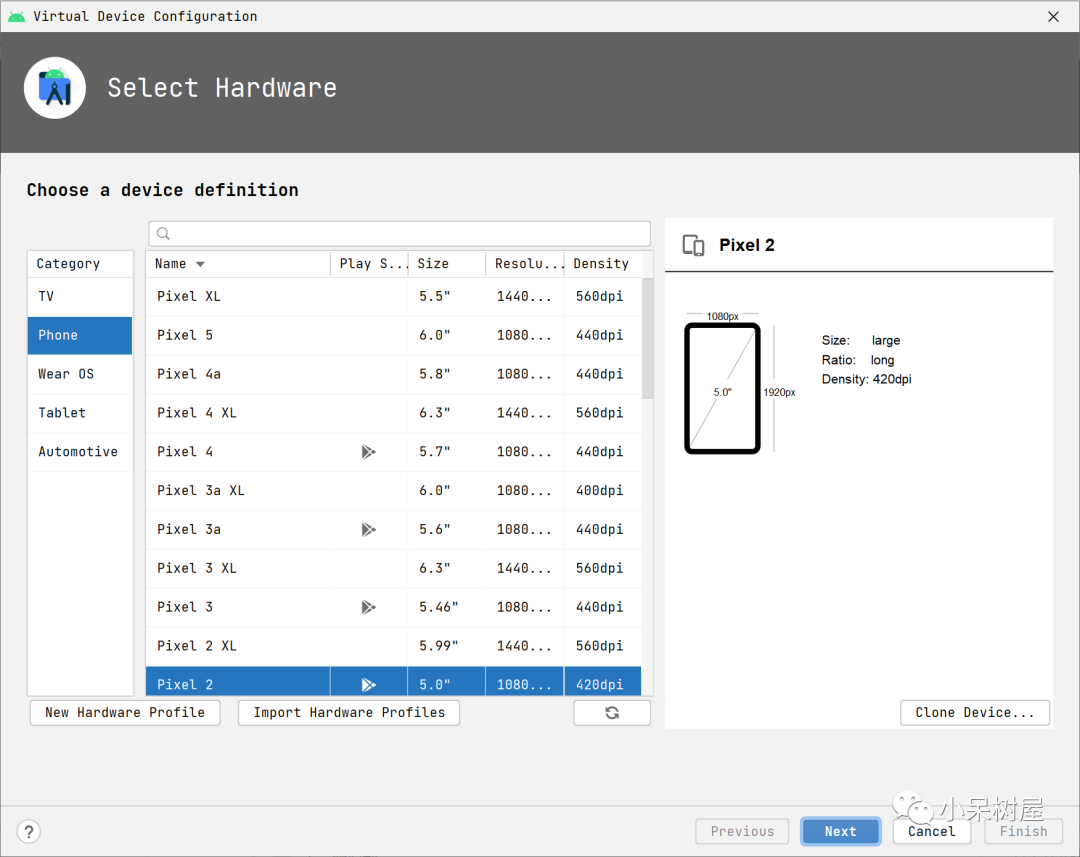Sort devices using the Name column arrow
1080x857 pixels.
(x=200, y=264)
